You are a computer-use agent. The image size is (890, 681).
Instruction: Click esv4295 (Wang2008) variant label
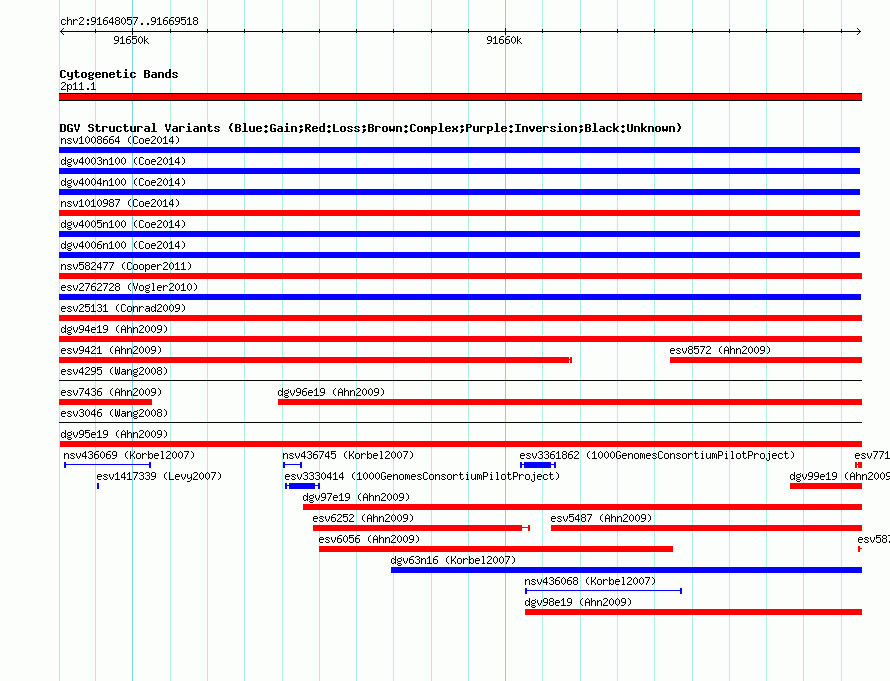pos(114,371)
